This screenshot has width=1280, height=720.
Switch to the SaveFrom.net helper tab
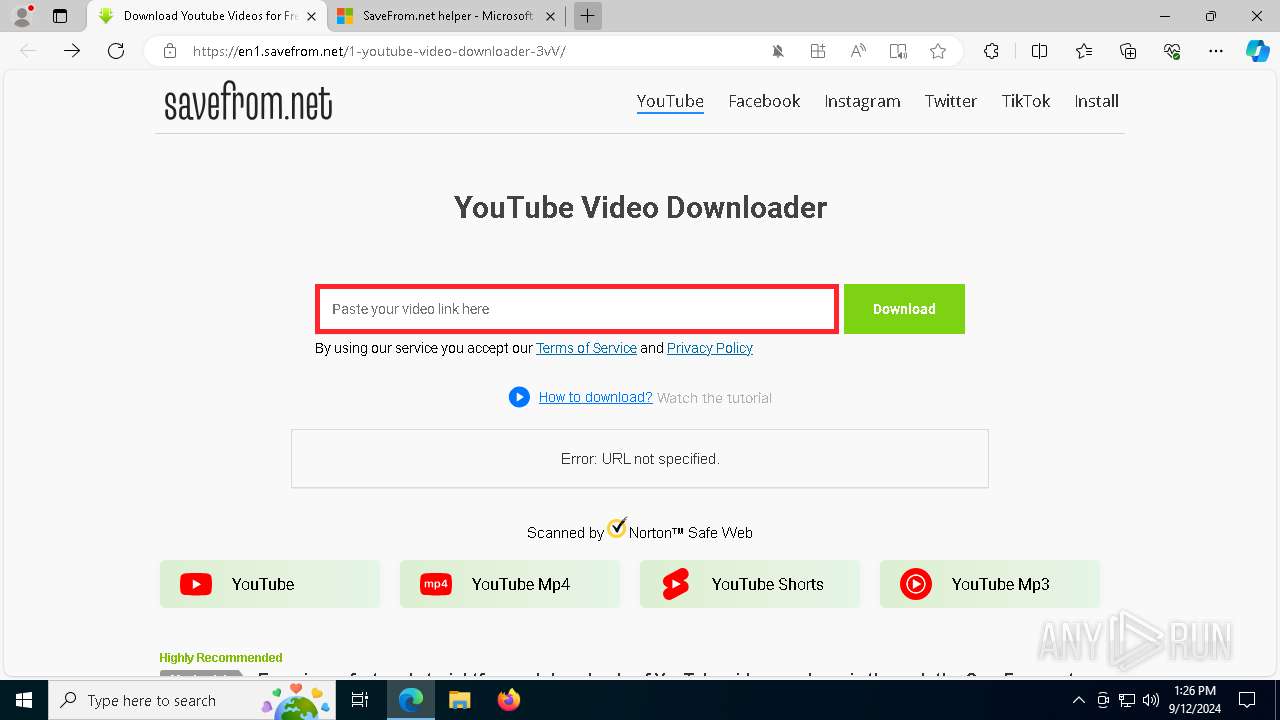[x=447, y=16]
